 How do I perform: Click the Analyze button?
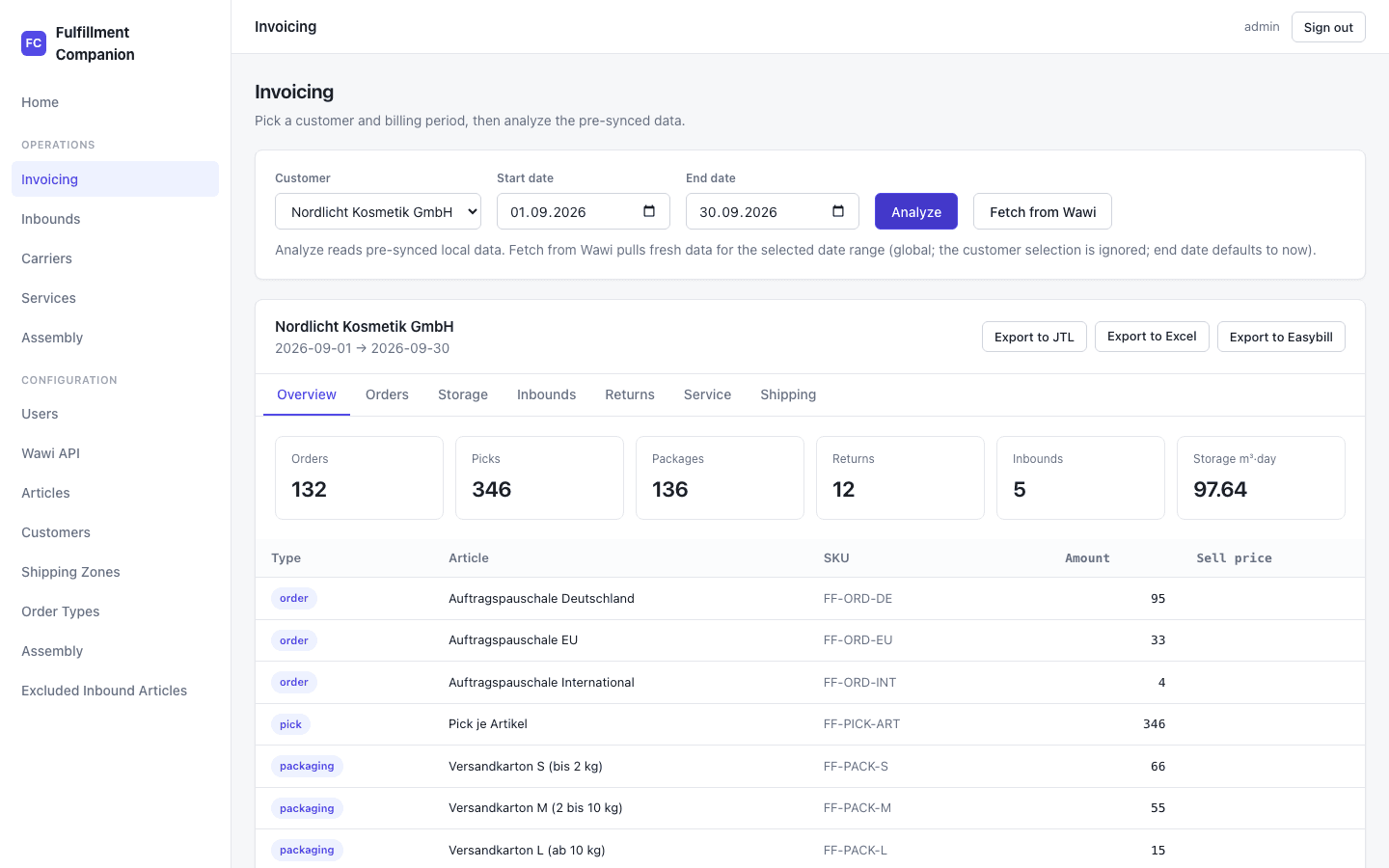click(916, 212)
